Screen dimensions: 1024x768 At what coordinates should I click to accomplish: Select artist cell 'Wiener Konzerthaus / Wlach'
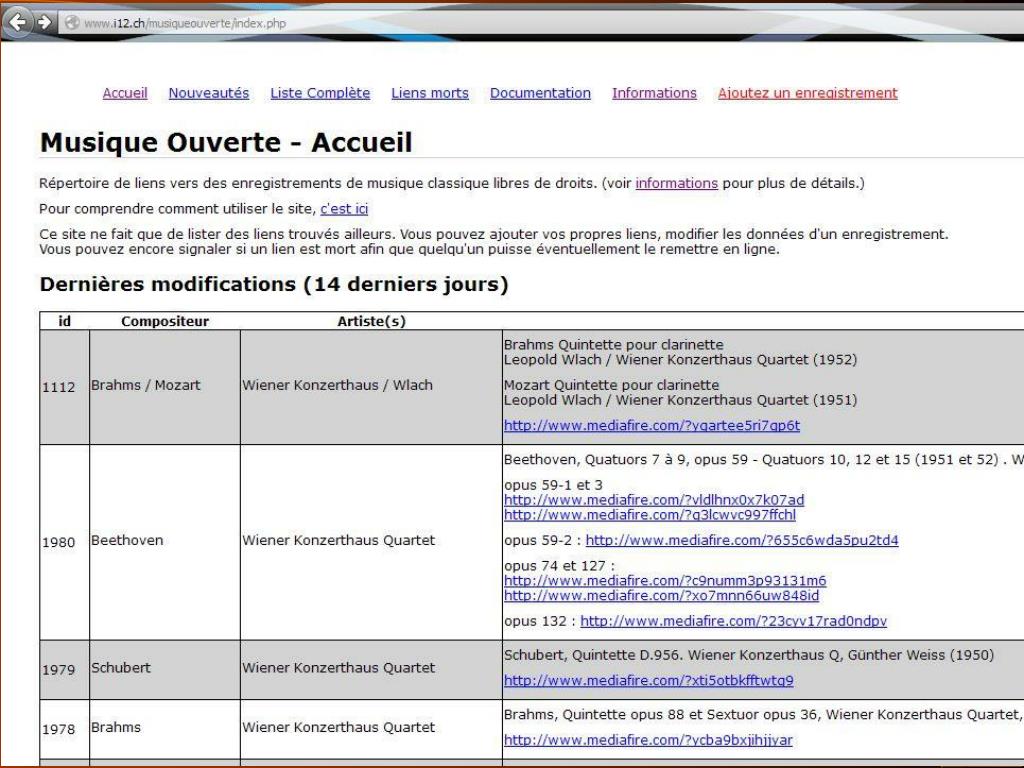(371, 385)
